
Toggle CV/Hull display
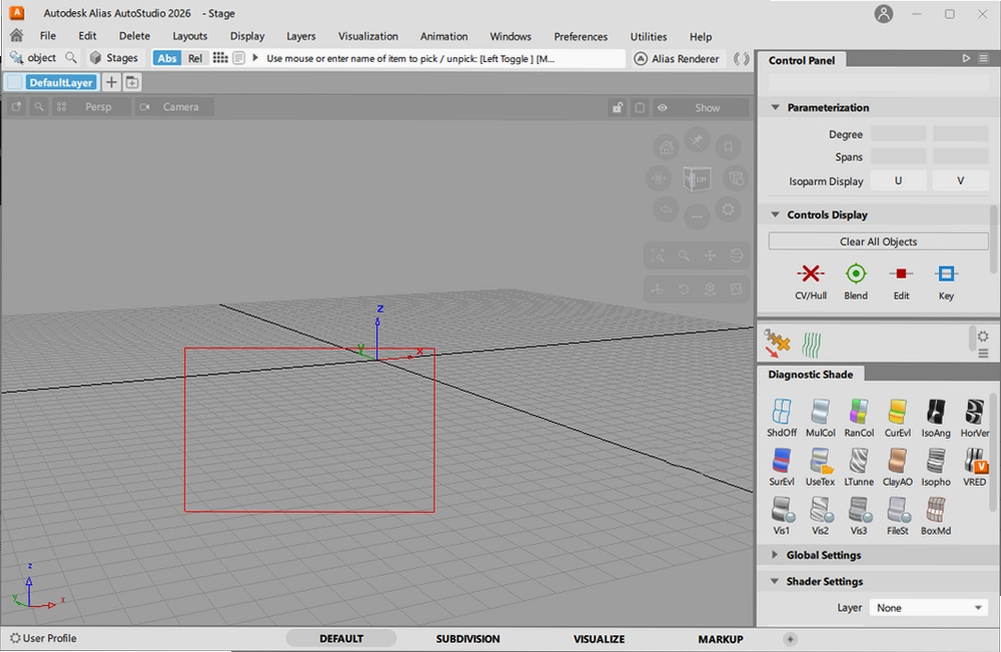click(811, 282)
